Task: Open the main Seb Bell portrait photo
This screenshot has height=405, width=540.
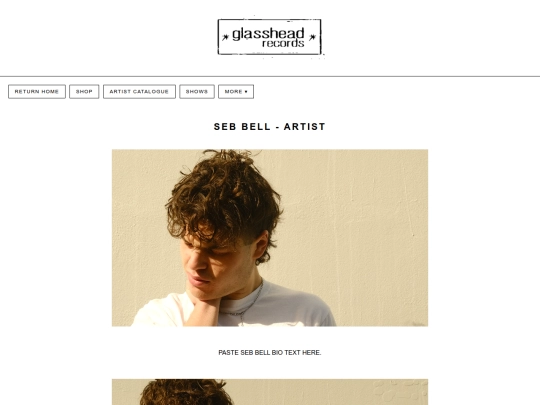Action: point(270,238)
